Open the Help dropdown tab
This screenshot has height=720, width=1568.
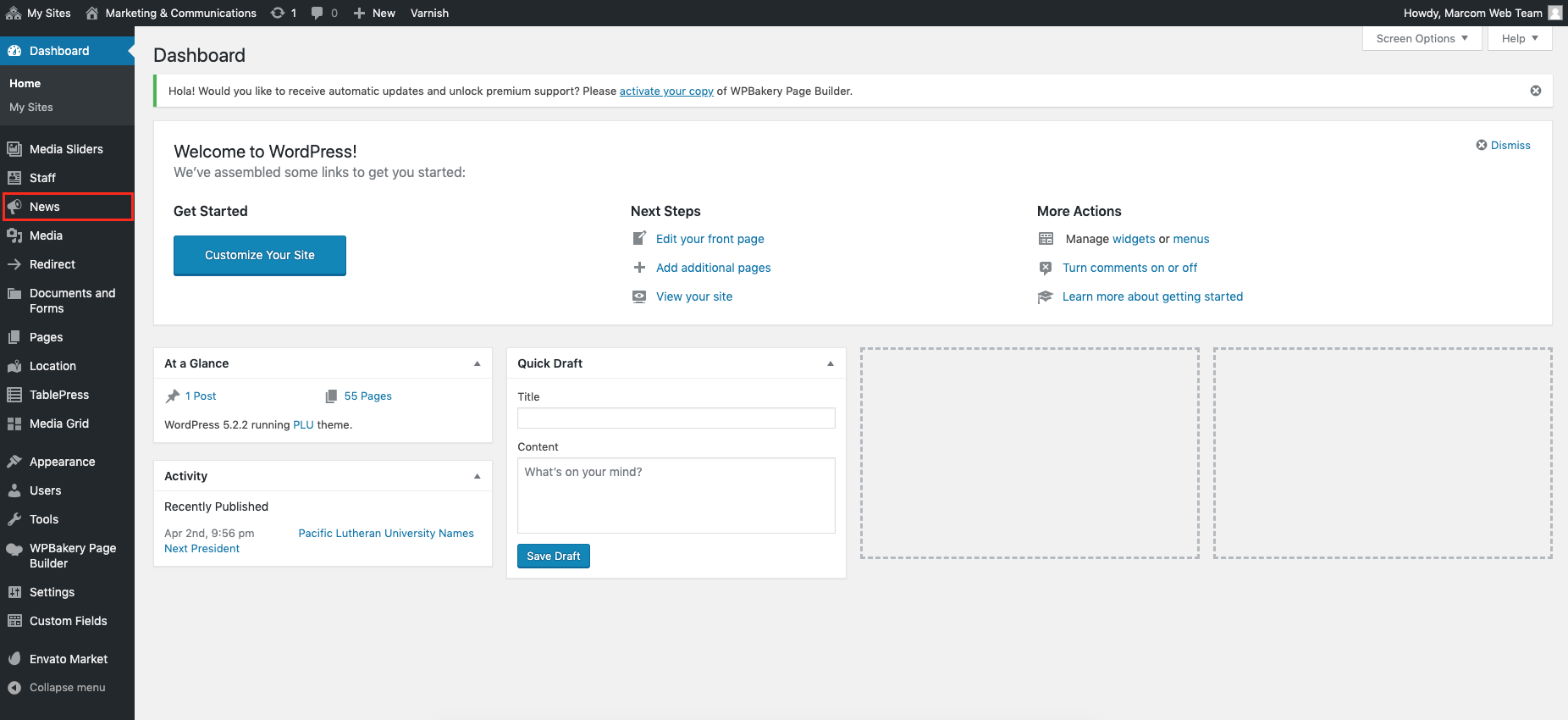(1520, 39)
